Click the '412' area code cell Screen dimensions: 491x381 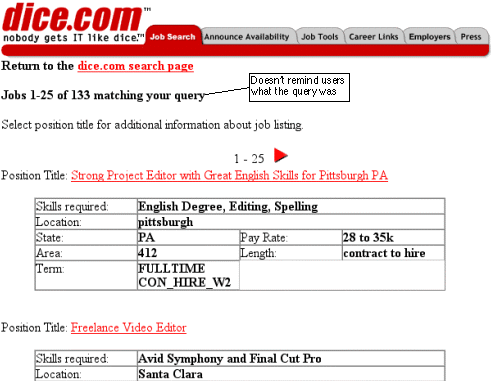tap(188, 253)
